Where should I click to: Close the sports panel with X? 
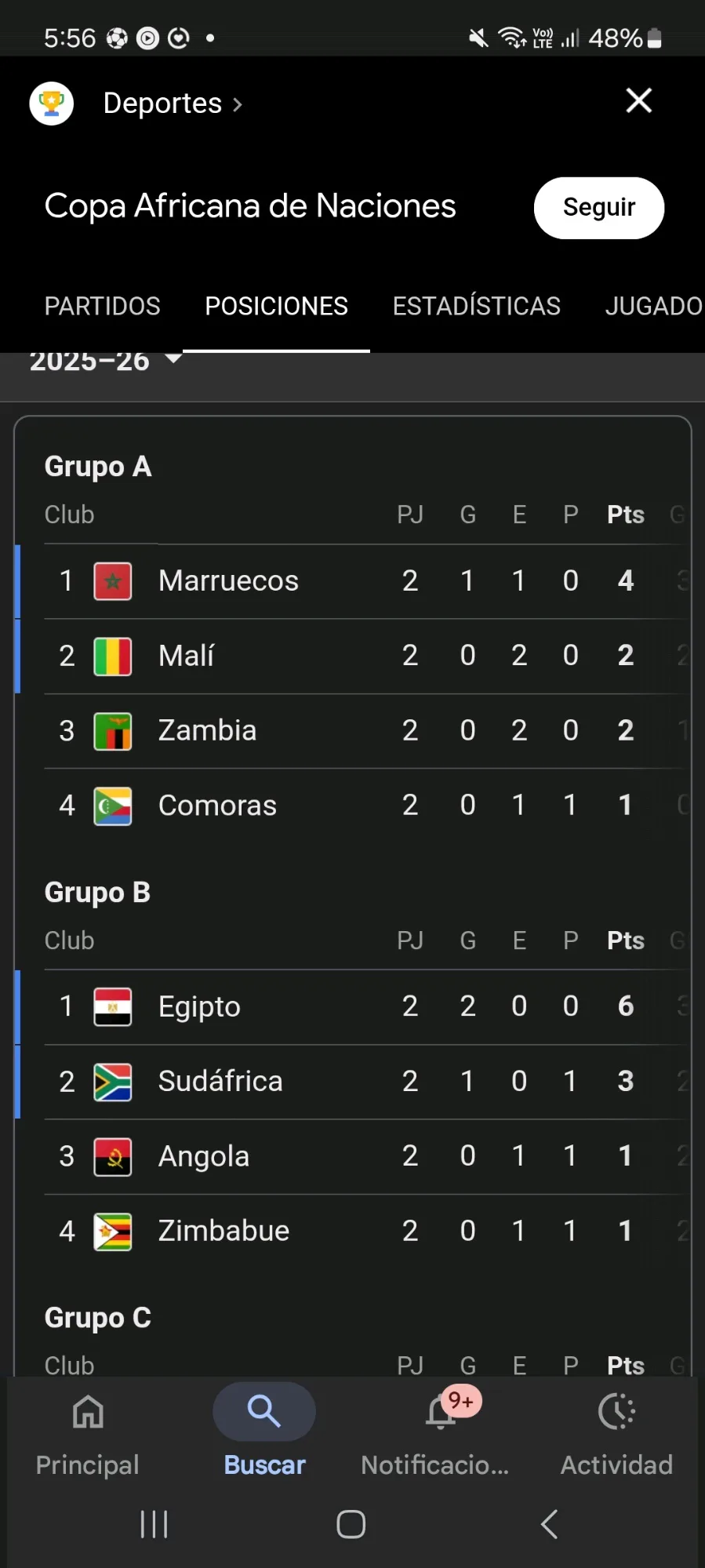point(638,100)
